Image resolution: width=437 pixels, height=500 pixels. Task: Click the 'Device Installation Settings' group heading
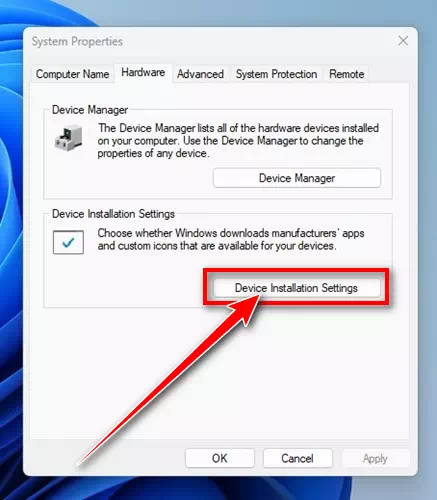click(x=113, y=214)
